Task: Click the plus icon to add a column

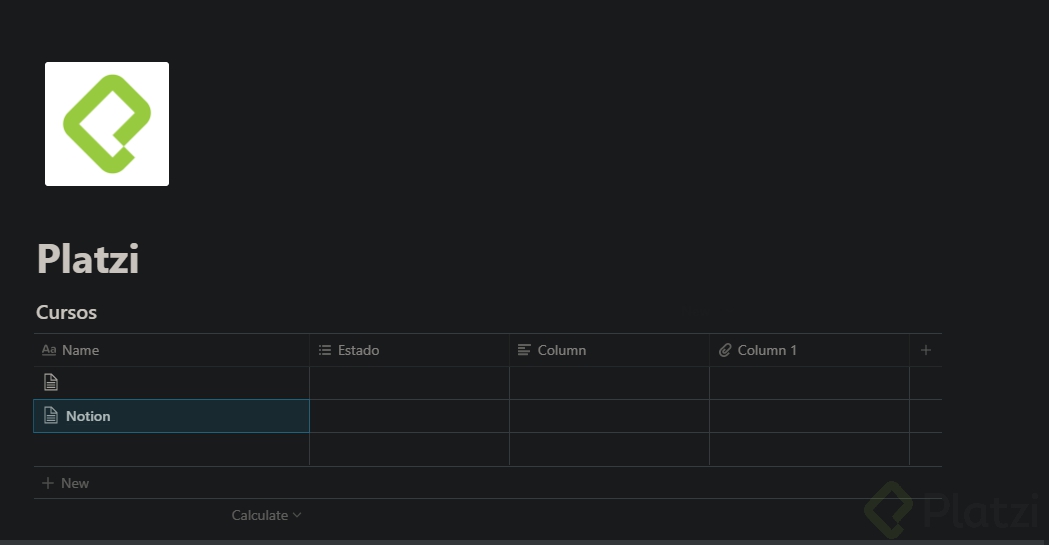Action: pyautogui.click(x=926, y=350)
